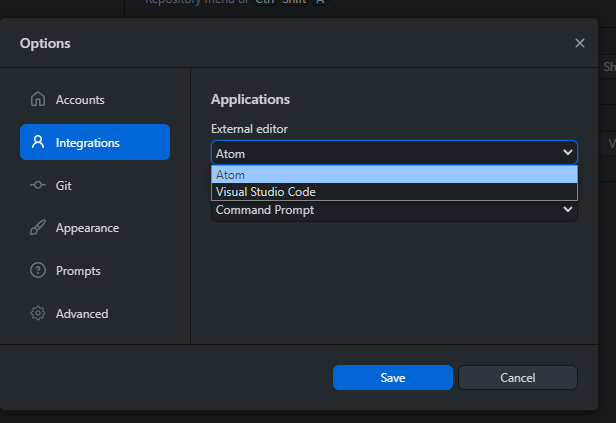Close the Options dialog with X
The image size is (616, 423).
point(580,43)
